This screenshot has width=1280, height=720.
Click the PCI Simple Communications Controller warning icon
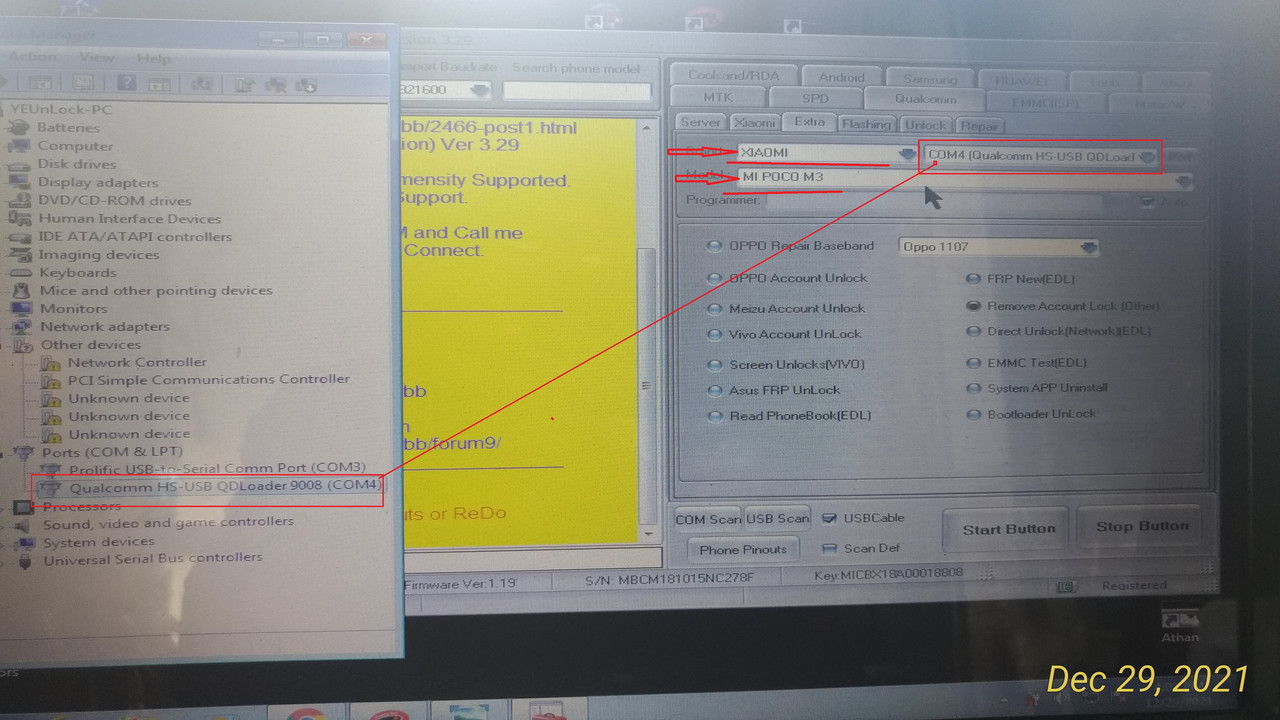pyautogui.click(x=50, y=380)
